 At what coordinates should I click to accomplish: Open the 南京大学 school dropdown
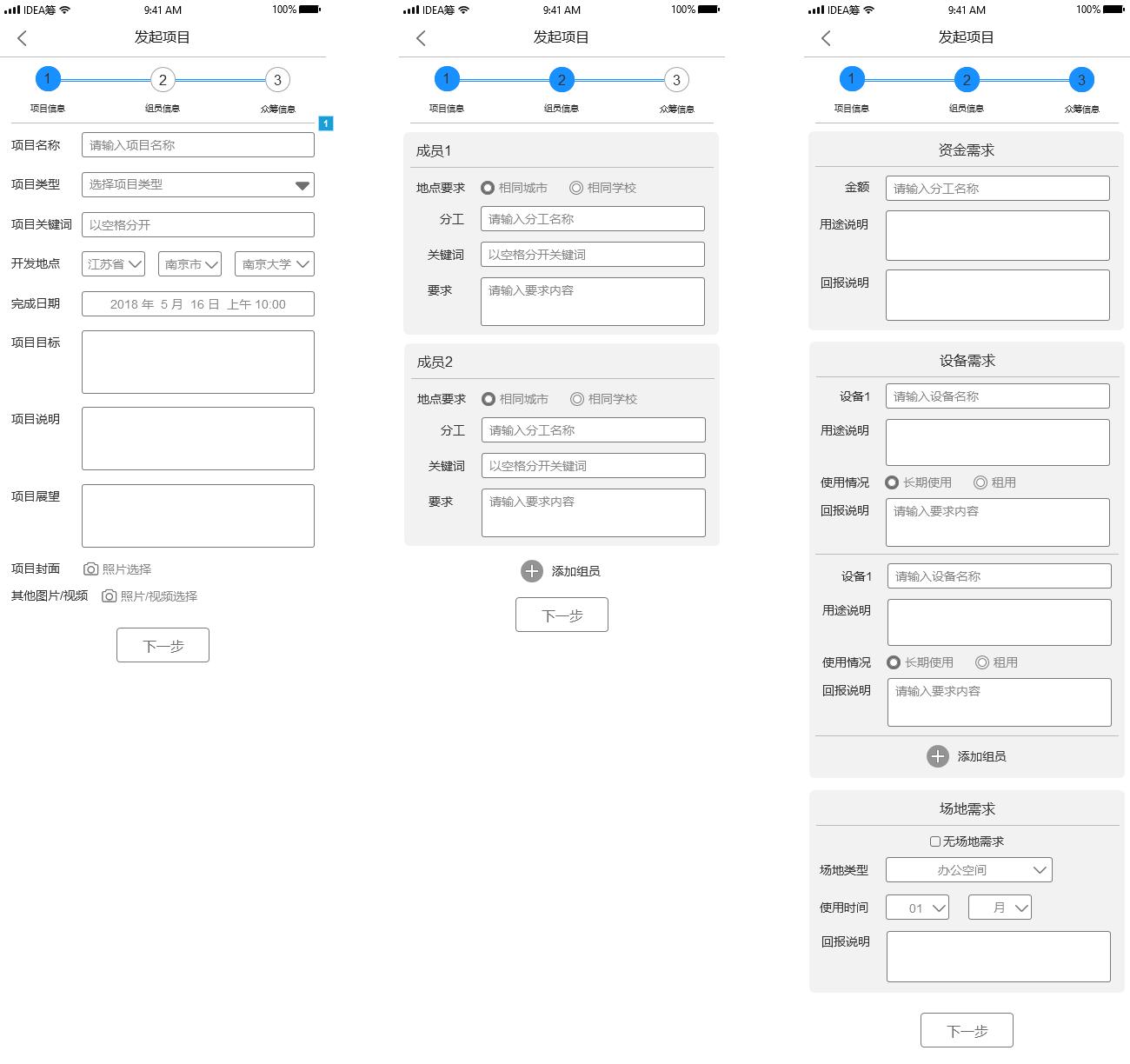275,264
